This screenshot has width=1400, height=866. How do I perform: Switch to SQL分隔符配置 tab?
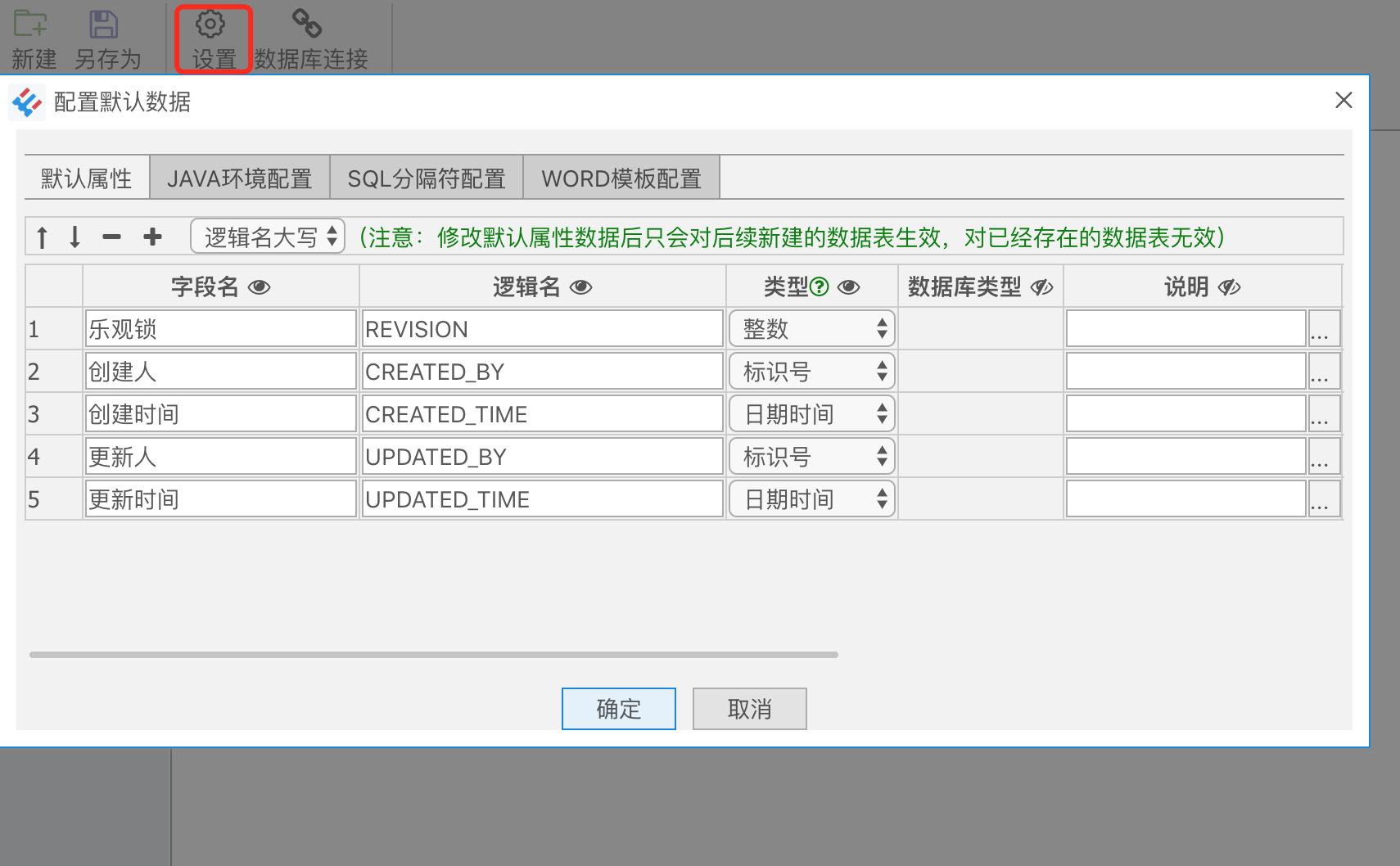coord(427,178)
